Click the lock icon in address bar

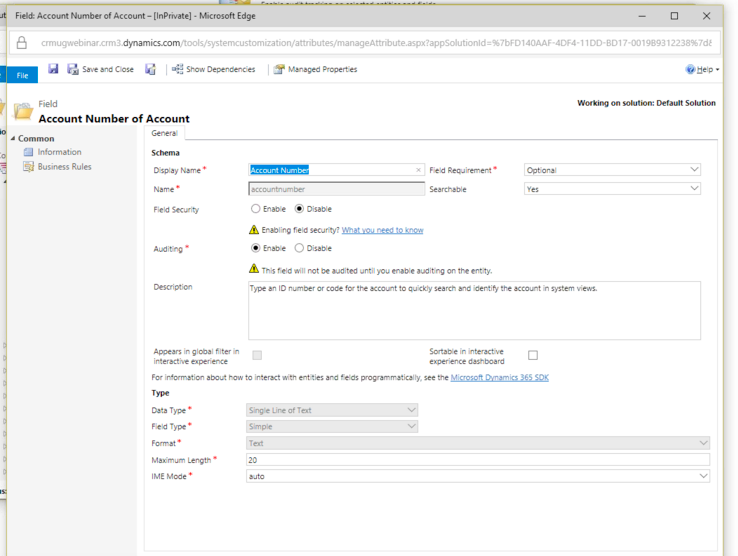click(22, 43)
